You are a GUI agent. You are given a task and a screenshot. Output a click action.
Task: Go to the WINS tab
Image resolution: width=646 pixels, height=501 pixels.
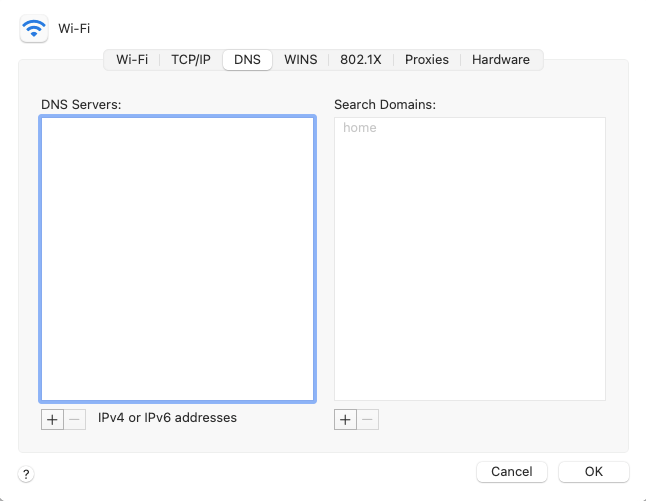(300, 60)
